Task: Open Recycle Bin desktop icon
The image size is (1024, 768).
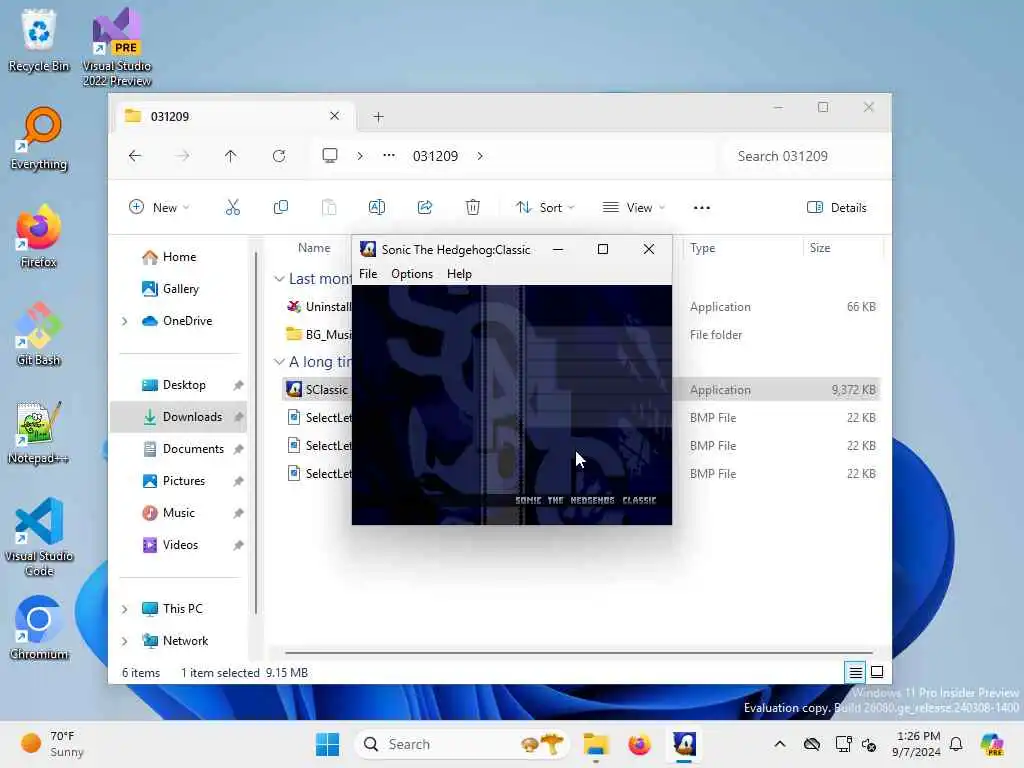Action: tap(39, 40)
